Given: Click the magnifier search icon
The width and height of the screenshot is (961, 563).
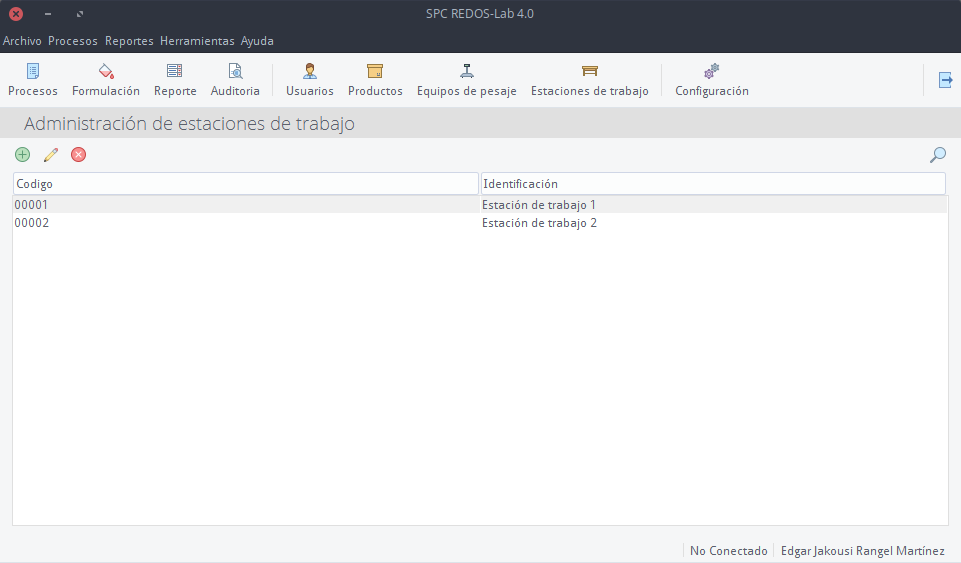Looking at the screenshot, I should coord(938,154).
